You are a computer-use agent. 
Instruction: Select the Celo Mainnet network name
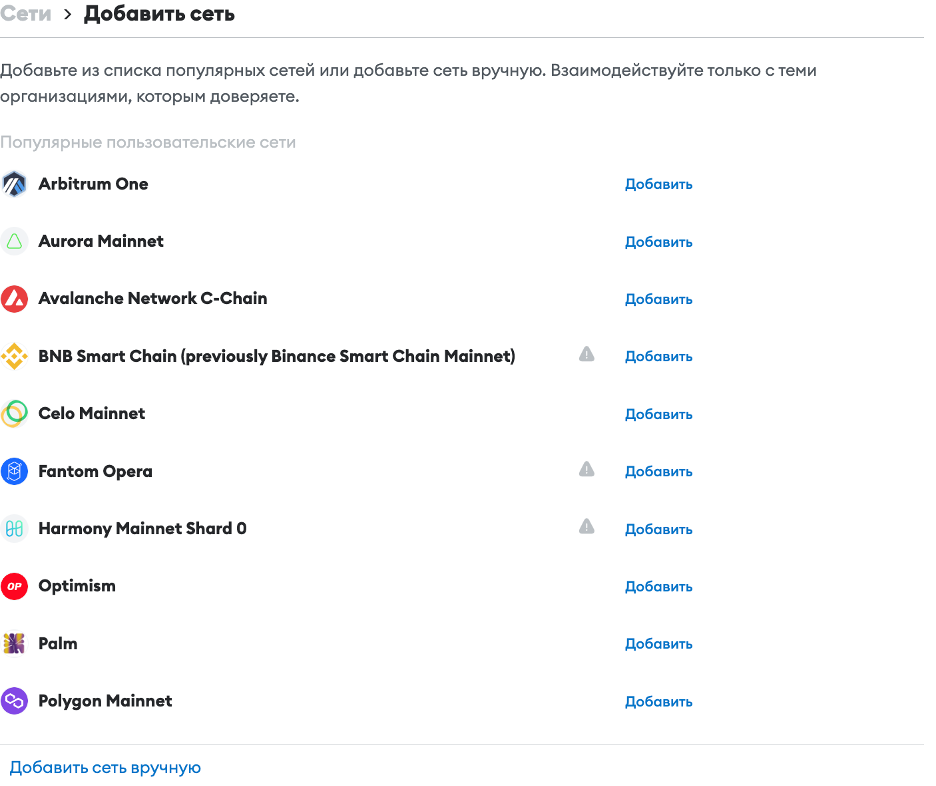pos(92,413)
